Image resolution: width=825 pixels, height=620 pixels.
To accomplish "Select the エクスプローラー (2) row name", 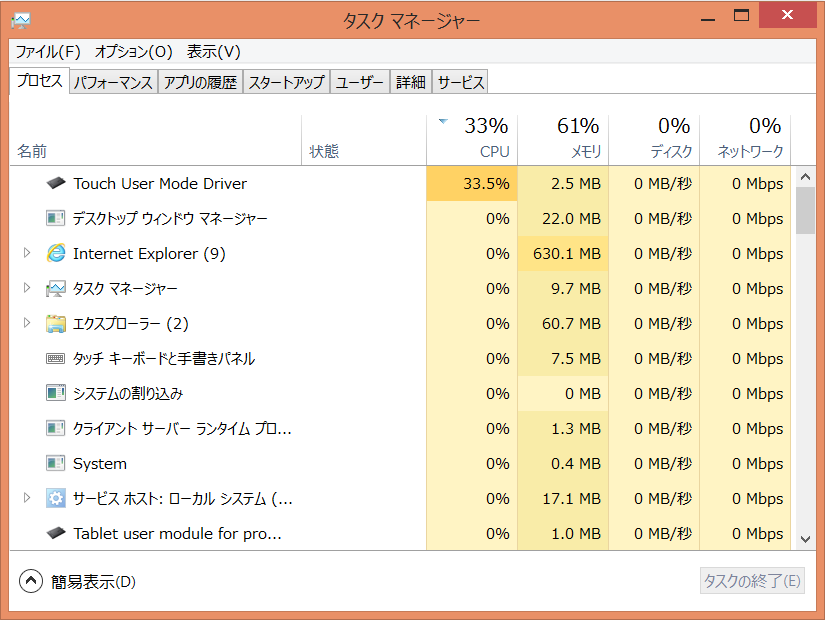I will pos(130,324).
